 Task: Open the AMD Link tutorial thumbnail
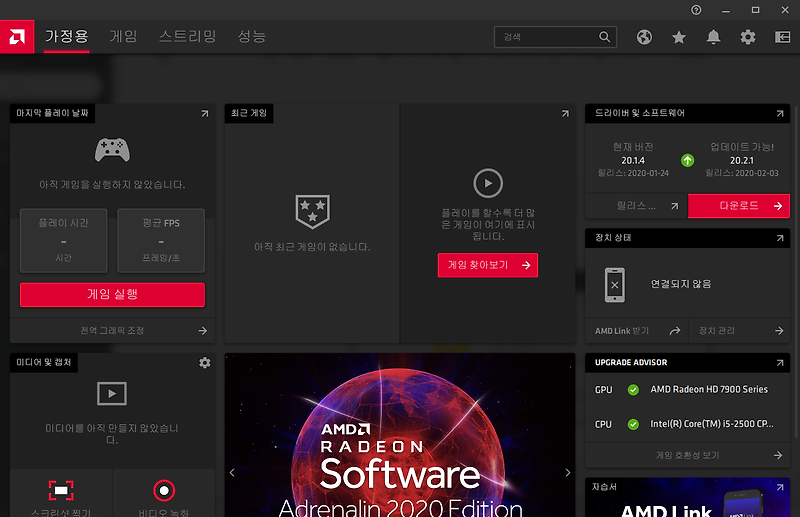coord(687,498)
